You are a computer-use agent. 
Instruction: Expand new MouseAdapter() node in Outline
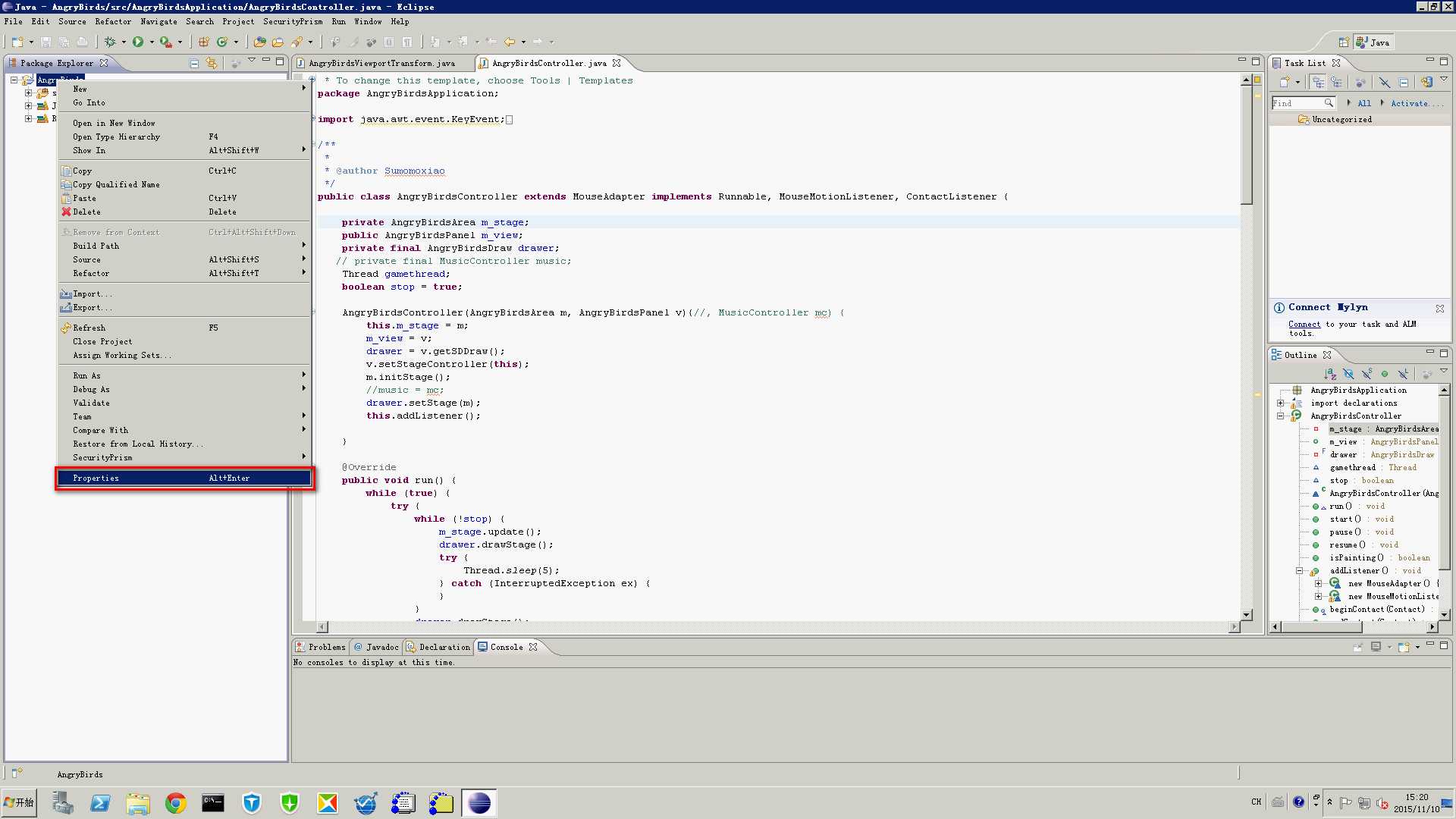coord(1318,584)
